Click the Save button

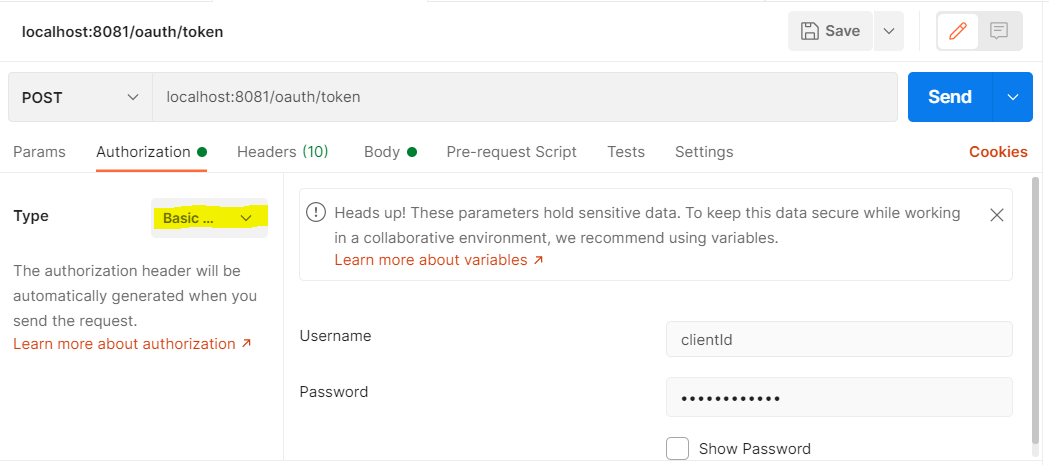pos(831,31)
